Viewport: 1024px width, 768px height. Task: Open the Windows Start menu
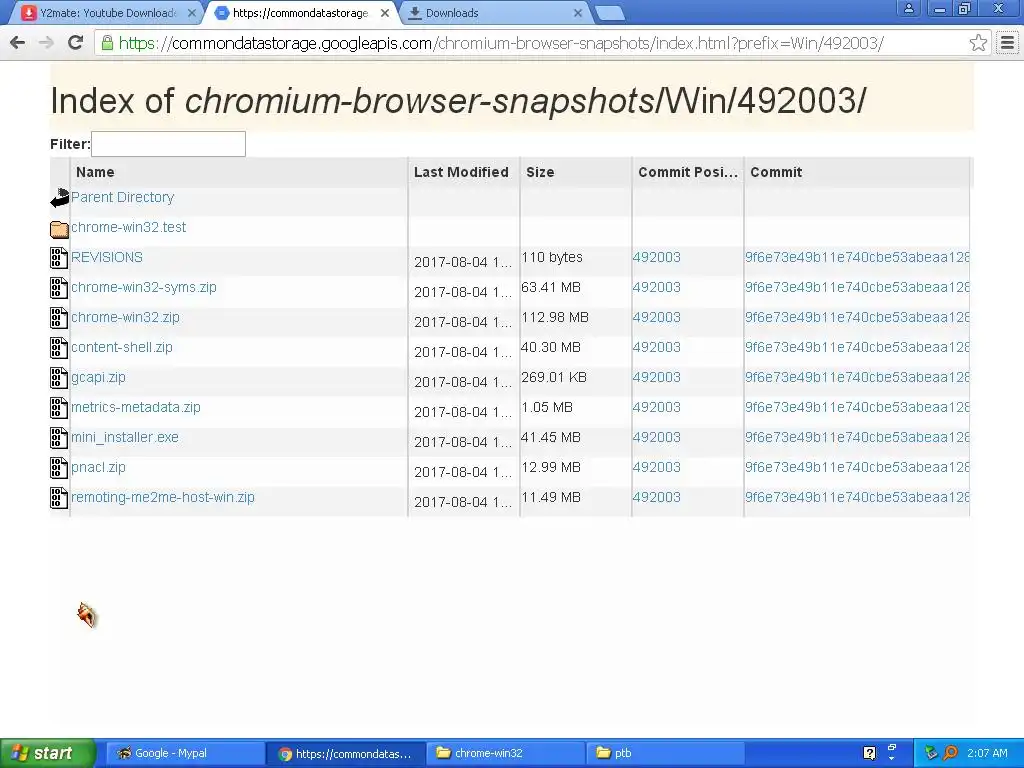click(x=48, y=753)
